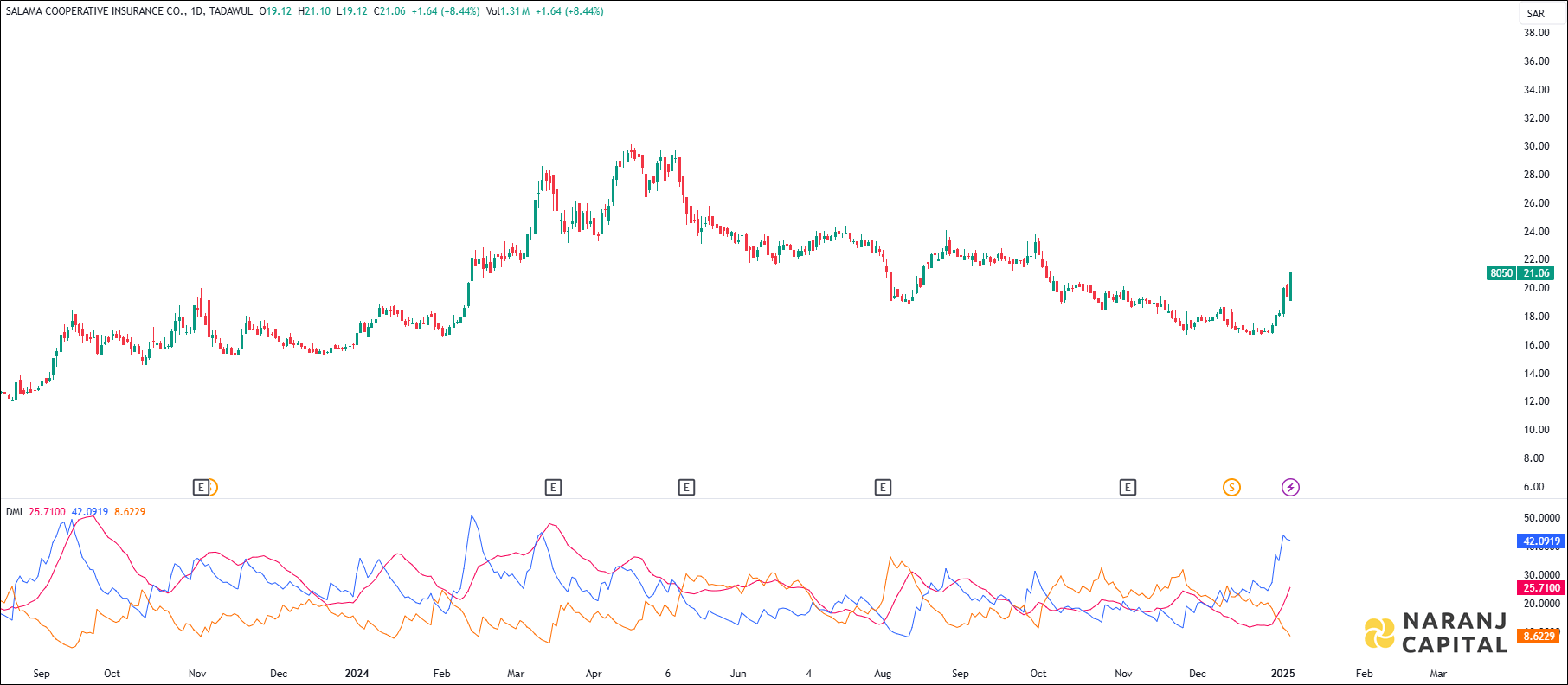Click the 1D interval in the header
Viewport: 1568px width, 685px height.
(x=197, y=11)
